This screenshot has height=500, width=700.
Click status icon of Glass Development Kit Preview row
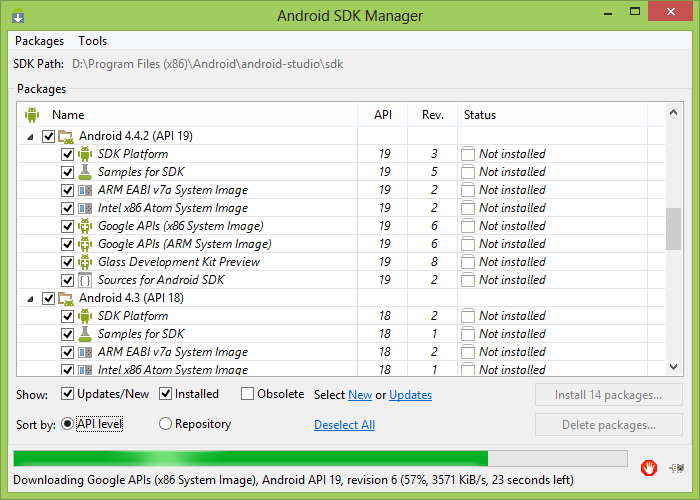(x=467, y=262)
